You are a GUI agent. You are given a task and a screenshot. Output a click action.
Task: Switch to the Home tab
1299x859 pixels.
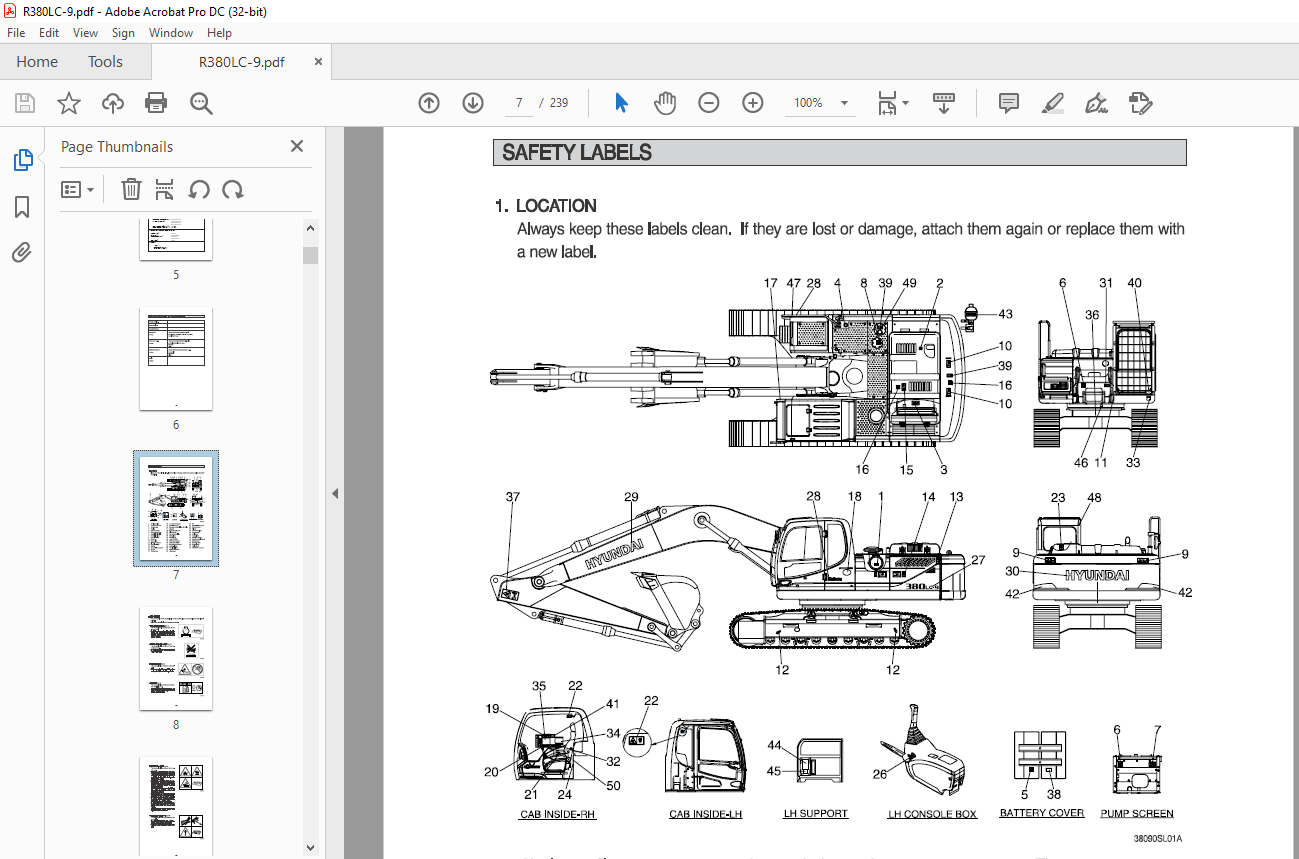pos(37,62)
